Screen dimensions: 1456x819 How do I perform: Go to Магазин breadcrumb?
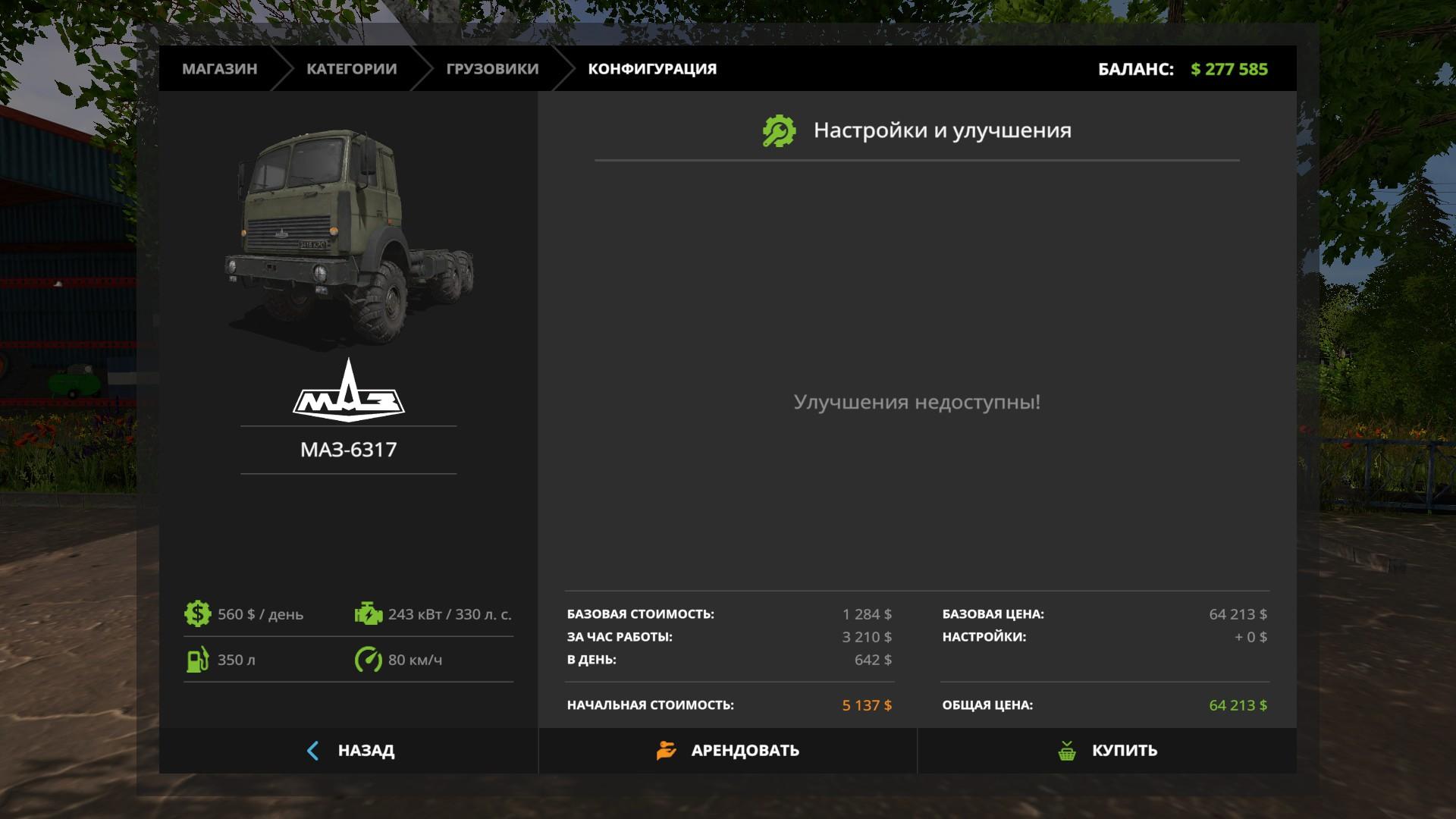tap(219, 69)
